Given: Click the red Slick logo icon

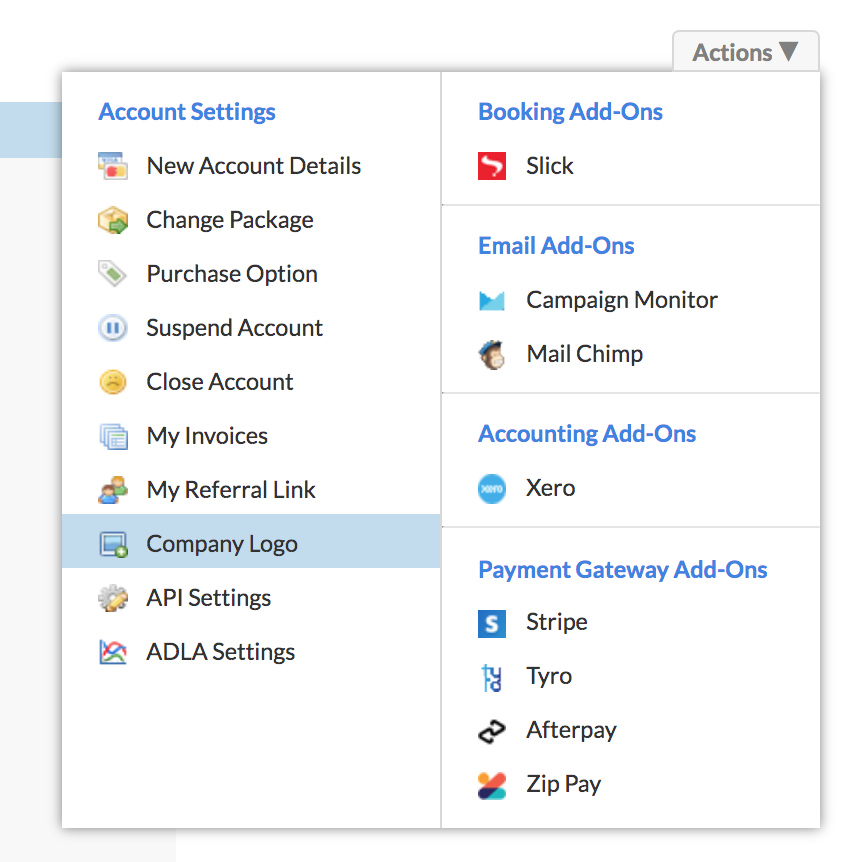Looking at the screenshot, I should [492, 166].
